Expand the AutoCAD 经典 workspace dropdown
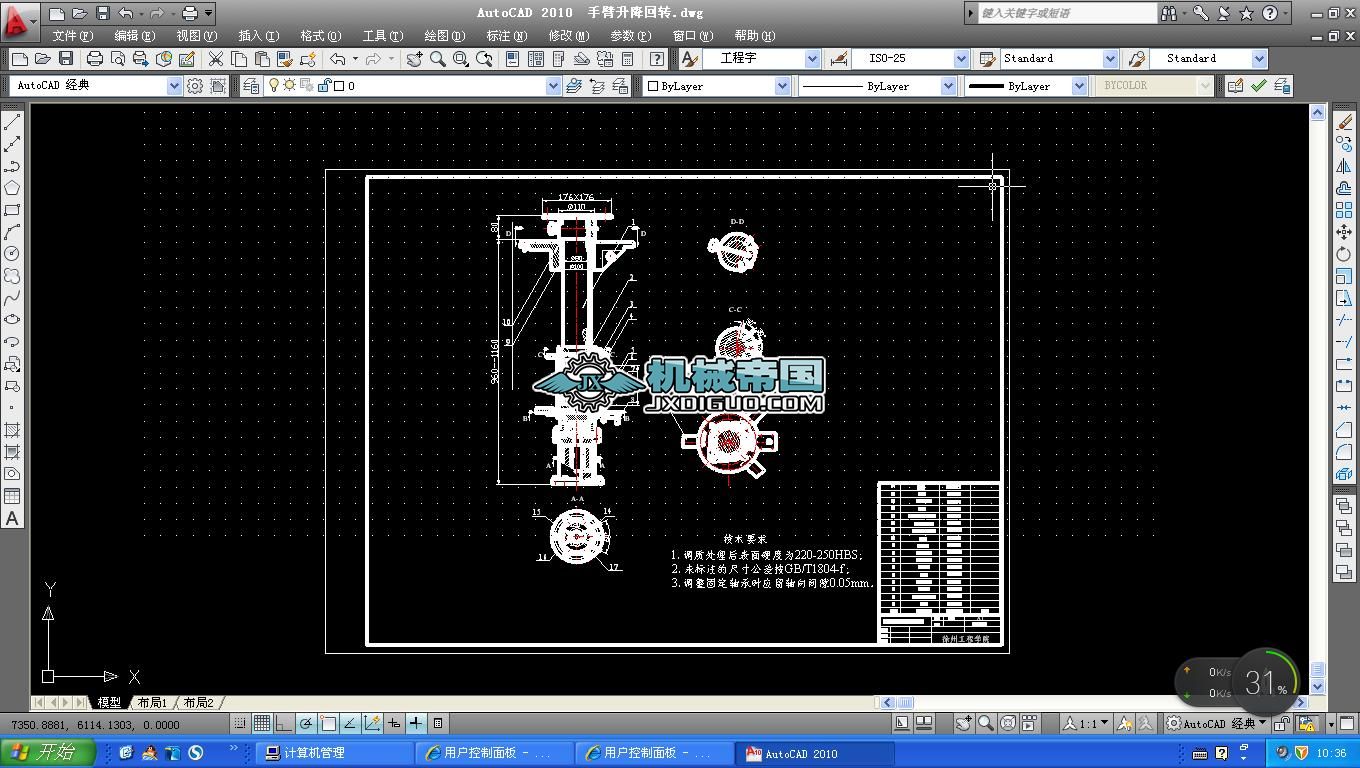This screenshot has height=768, width=1360. 174,86
